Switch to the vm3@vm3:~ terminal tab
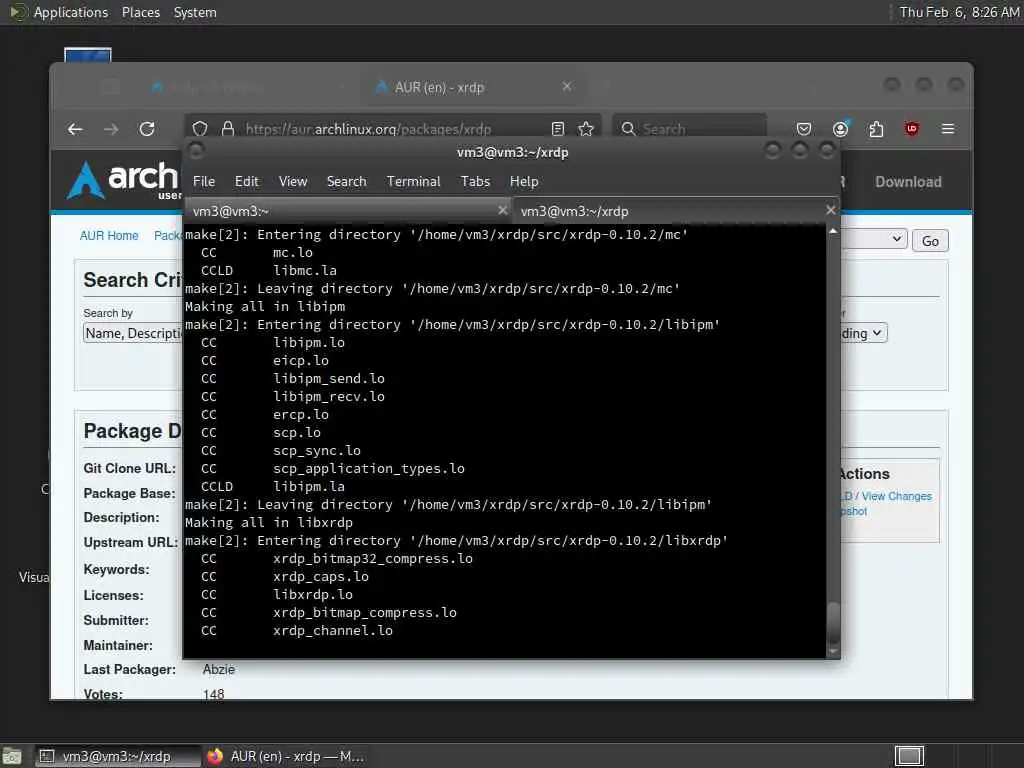This screenshot has height=768, width=1024. [x=347, y=211]
